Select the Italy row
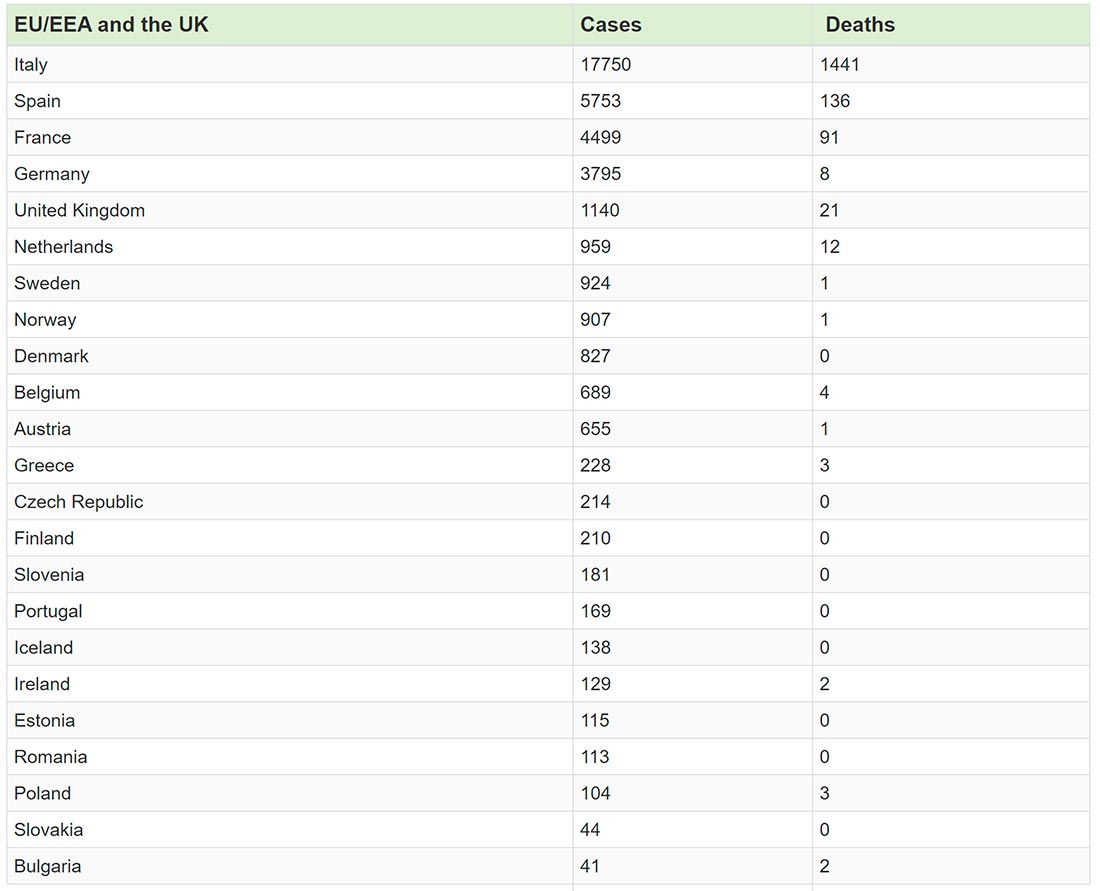Screen dimensions: 1100x891 300,64
